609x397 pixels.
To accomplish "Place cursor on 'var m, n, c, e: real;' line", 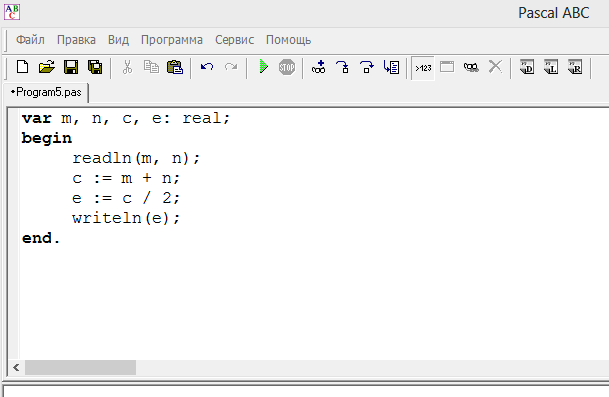I will tap(126, 118).
